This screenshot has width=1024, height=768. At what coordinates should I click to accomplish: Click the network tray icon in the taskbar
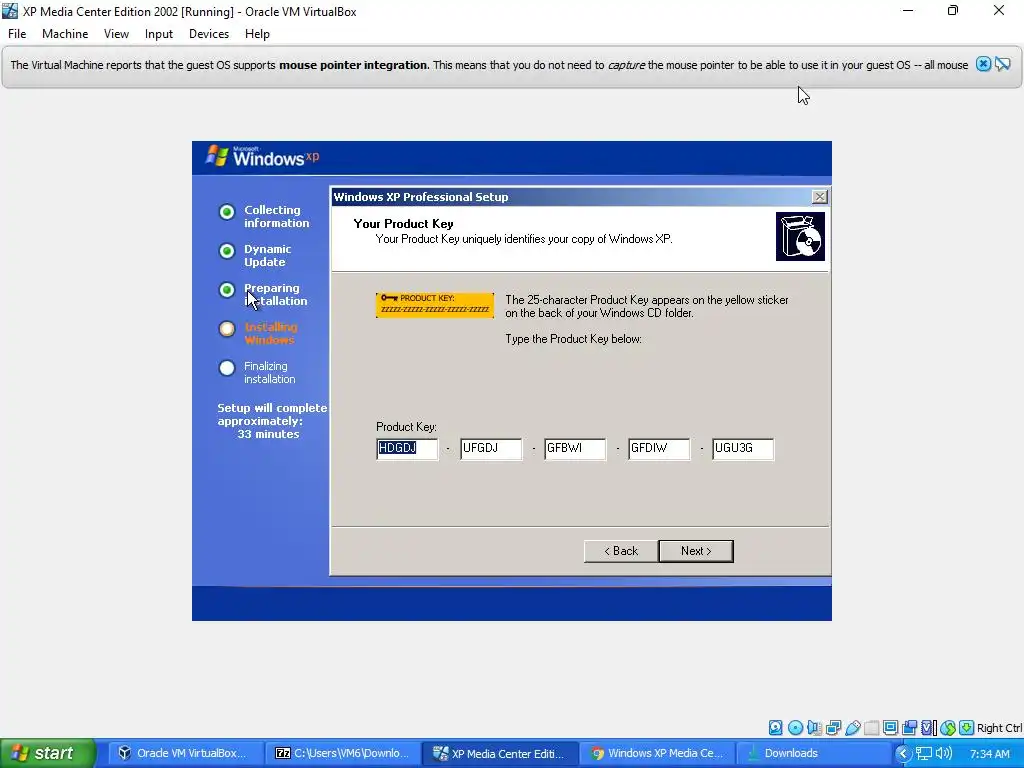click(x=923, y=753)
